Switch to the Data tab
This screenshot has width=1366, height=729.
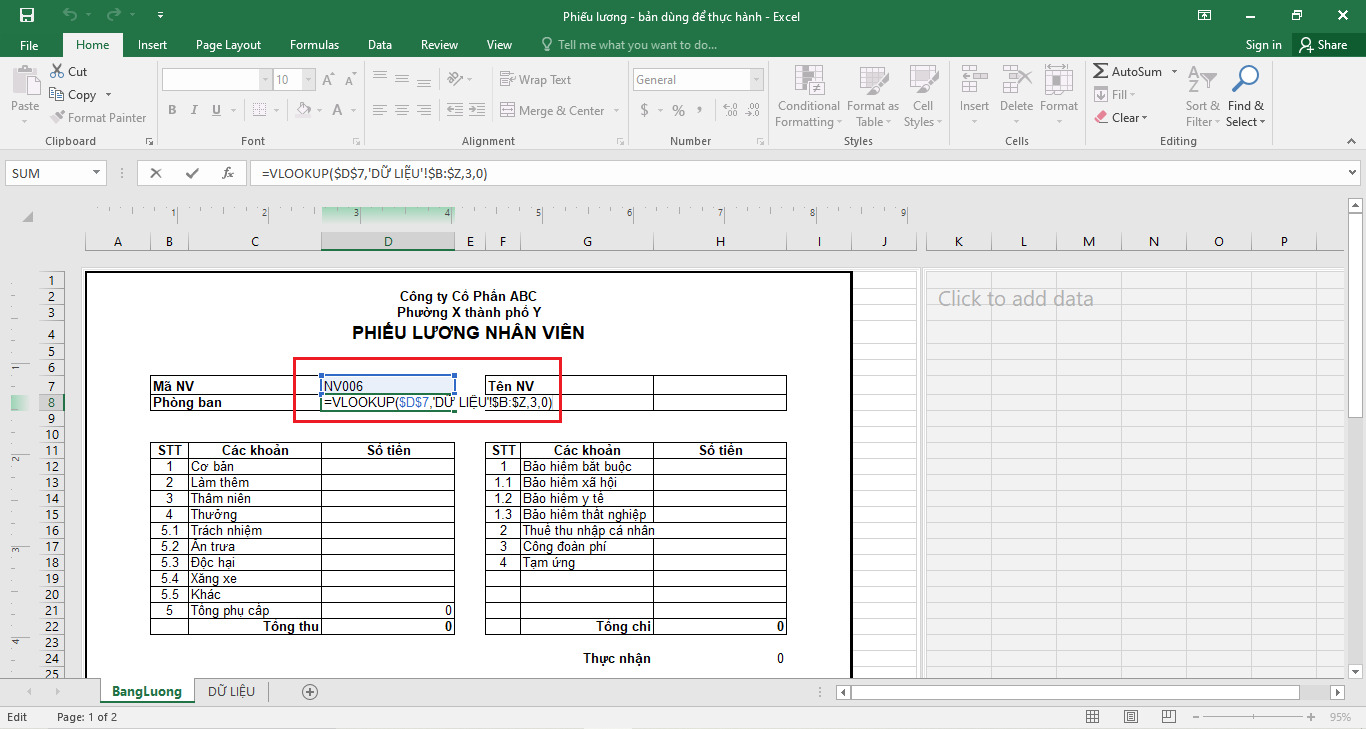(x=379, y=45)
